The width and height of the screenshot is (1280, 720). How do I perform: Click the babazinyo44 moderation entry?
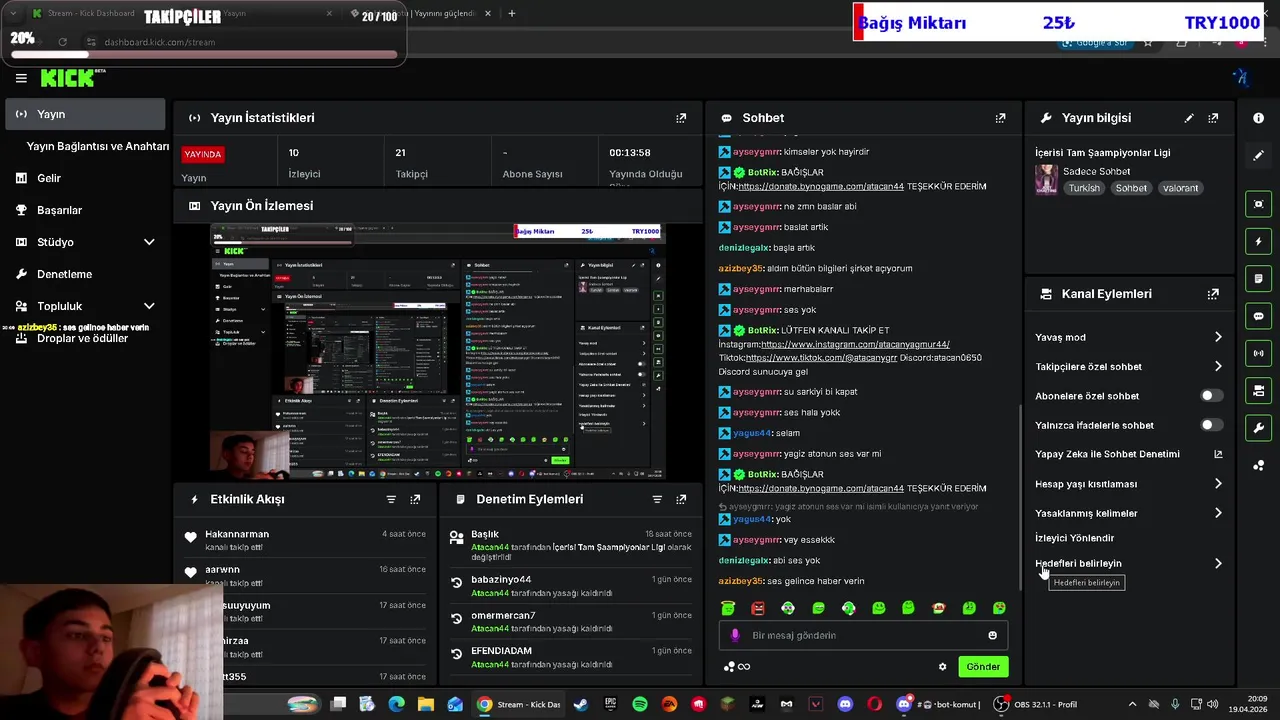[x=571, y=586]
